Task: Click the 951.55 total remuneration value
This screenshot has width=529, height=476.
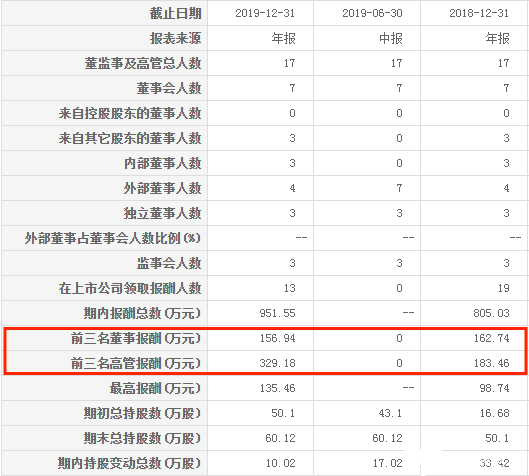Action: tap(277, 313)
